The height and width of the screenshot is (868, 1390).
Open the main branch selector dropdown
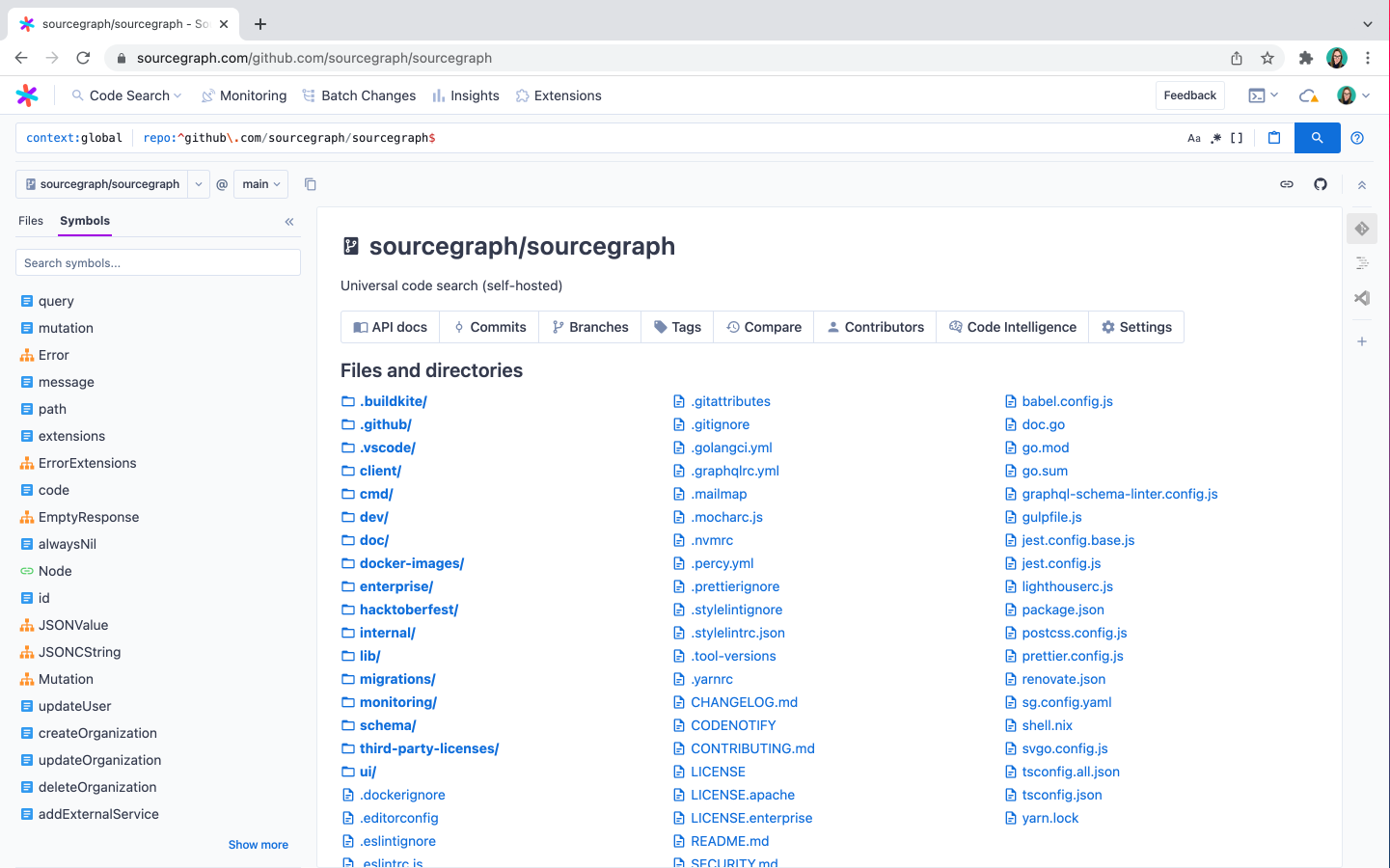point(260,184)
